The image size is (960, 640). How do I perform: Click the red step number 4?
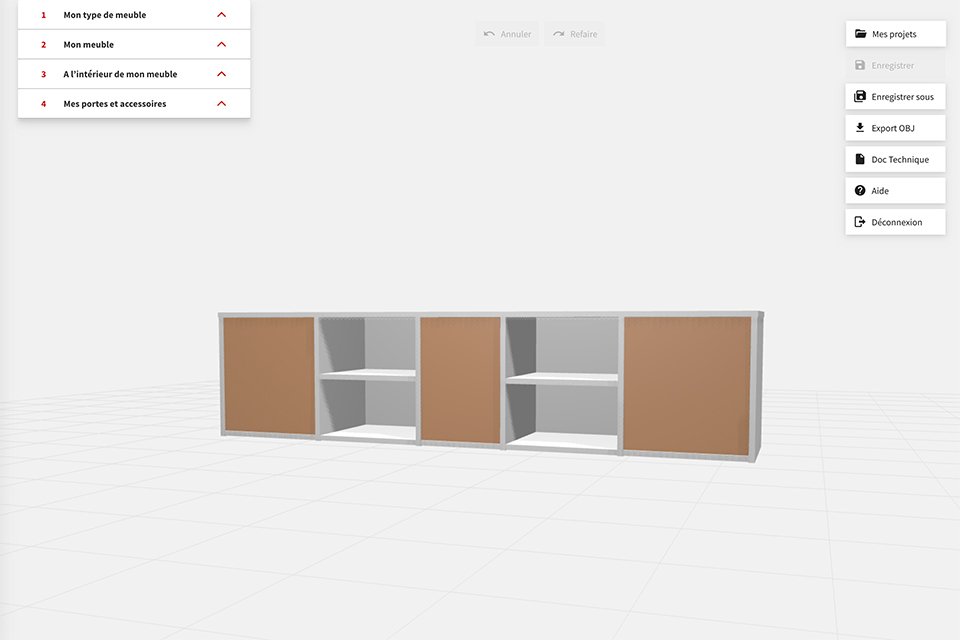point(43,104)
